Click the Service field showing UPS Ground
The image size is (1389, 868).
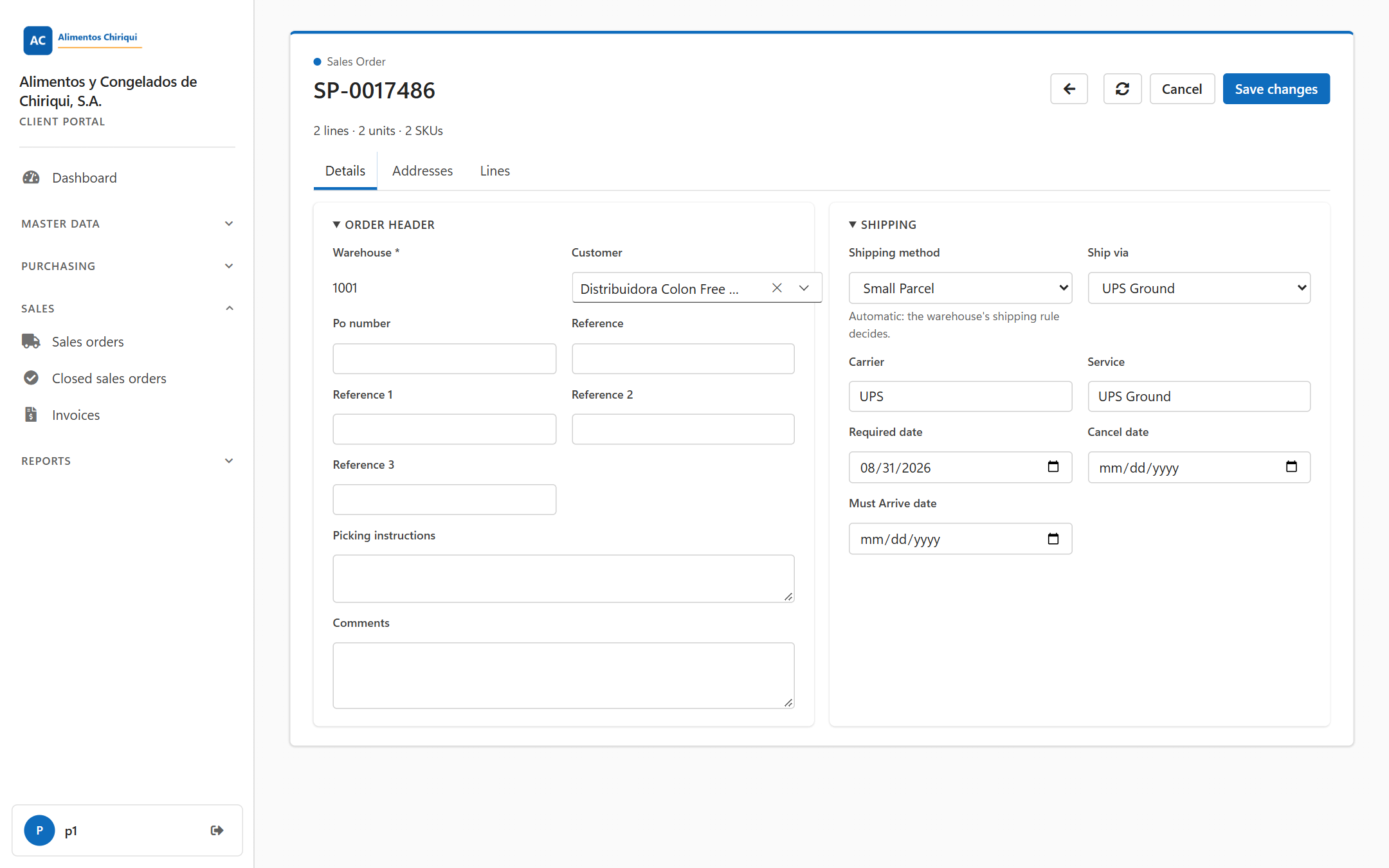(x=1199, y=396)
